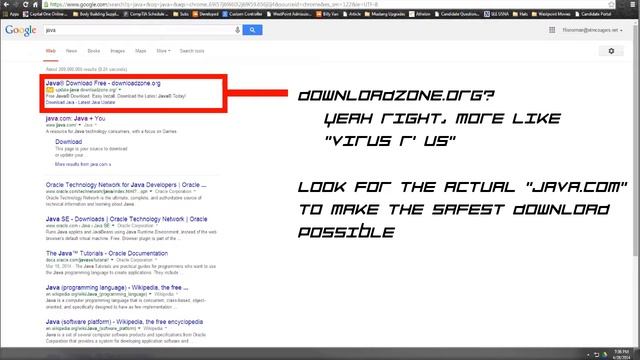Image resolution: width=640 pixels, height=360 pixels.
Task: Select the Web search tab
Action: pyautogui.click(x=51, y=51)
